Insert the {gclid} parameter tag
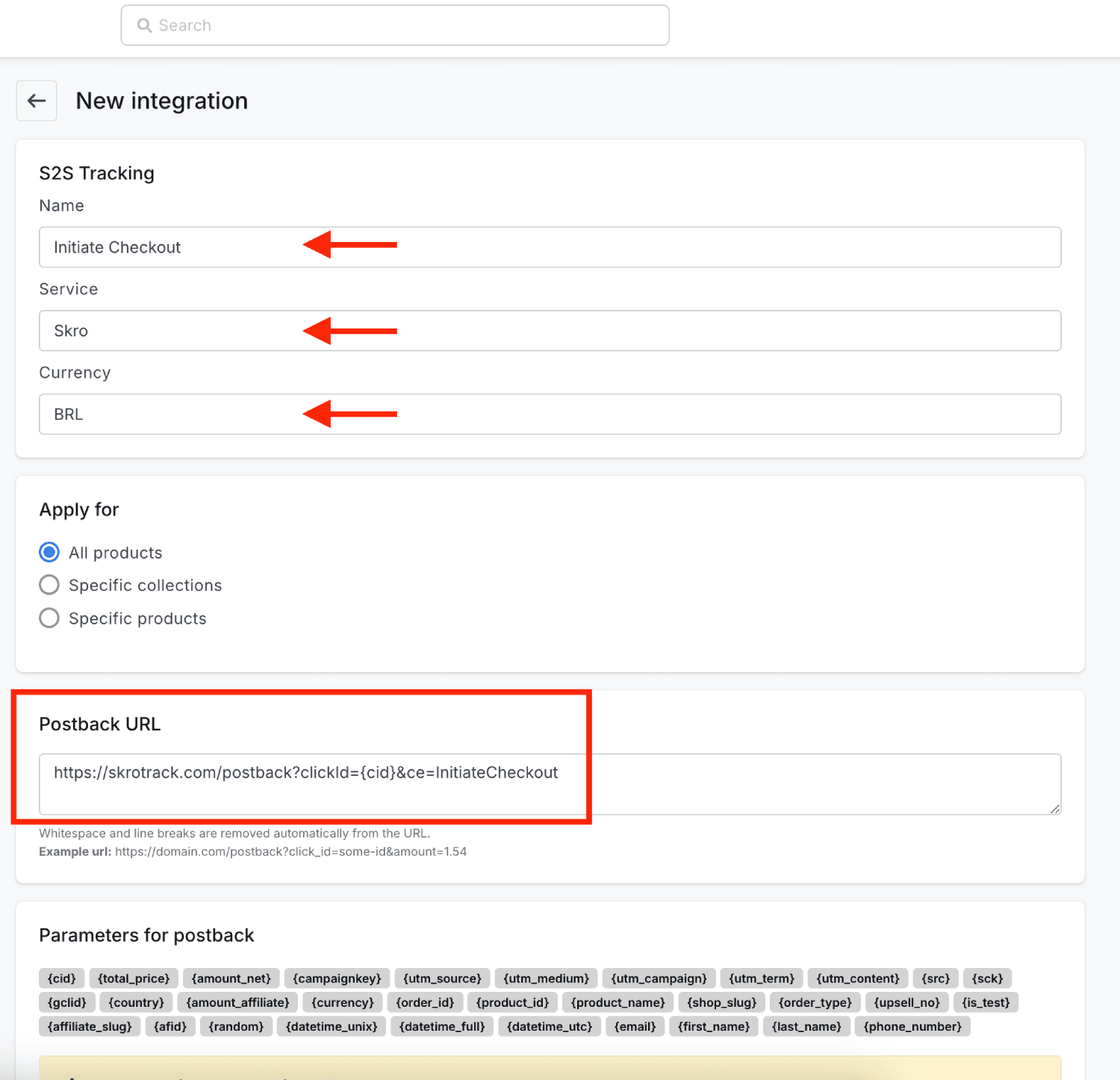Image resolution: width=1120 pixels, height=1080 pixels. [x=67, y=1002]
